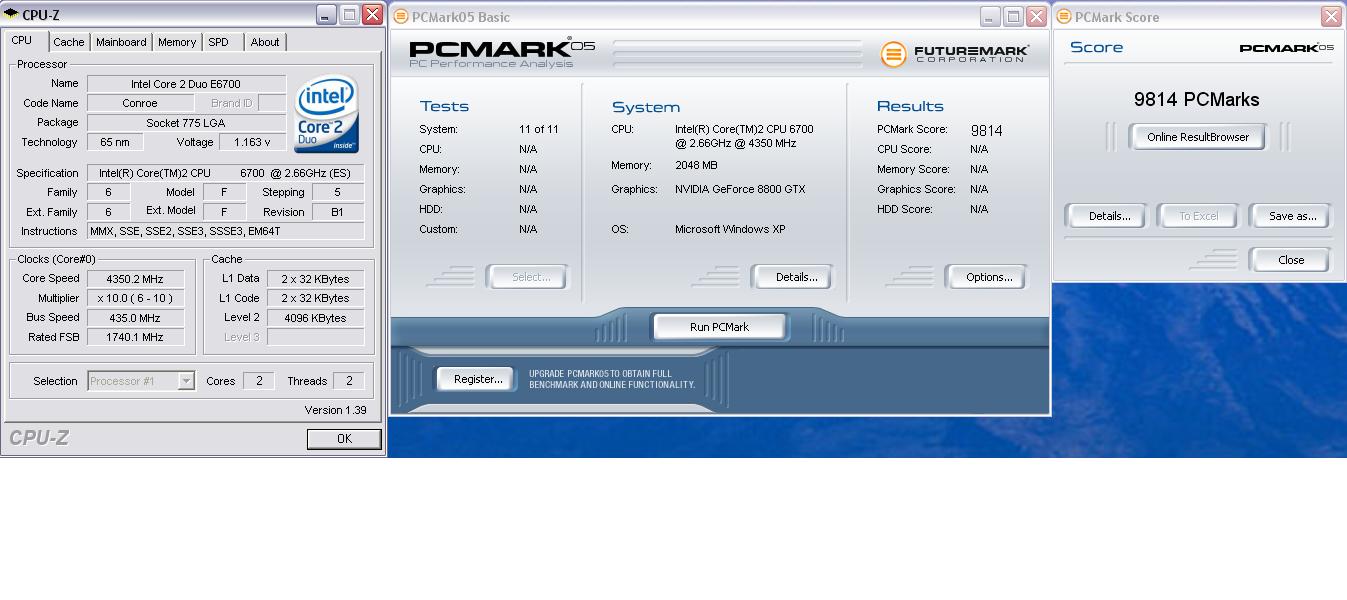1347x600 pixels.
Task: Click the Intel Core 2 Duo logo
Action: click(326, 115)
